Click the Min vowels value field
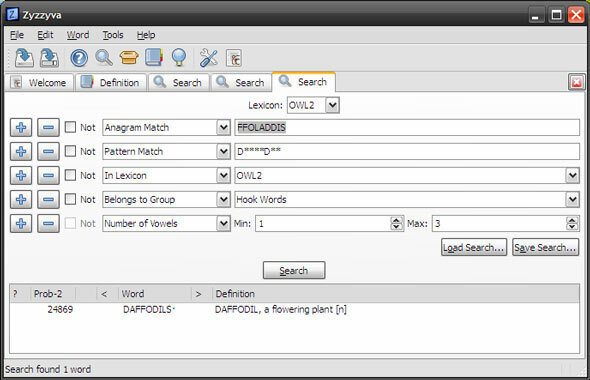The image size is (590, 380). point(323,223)
